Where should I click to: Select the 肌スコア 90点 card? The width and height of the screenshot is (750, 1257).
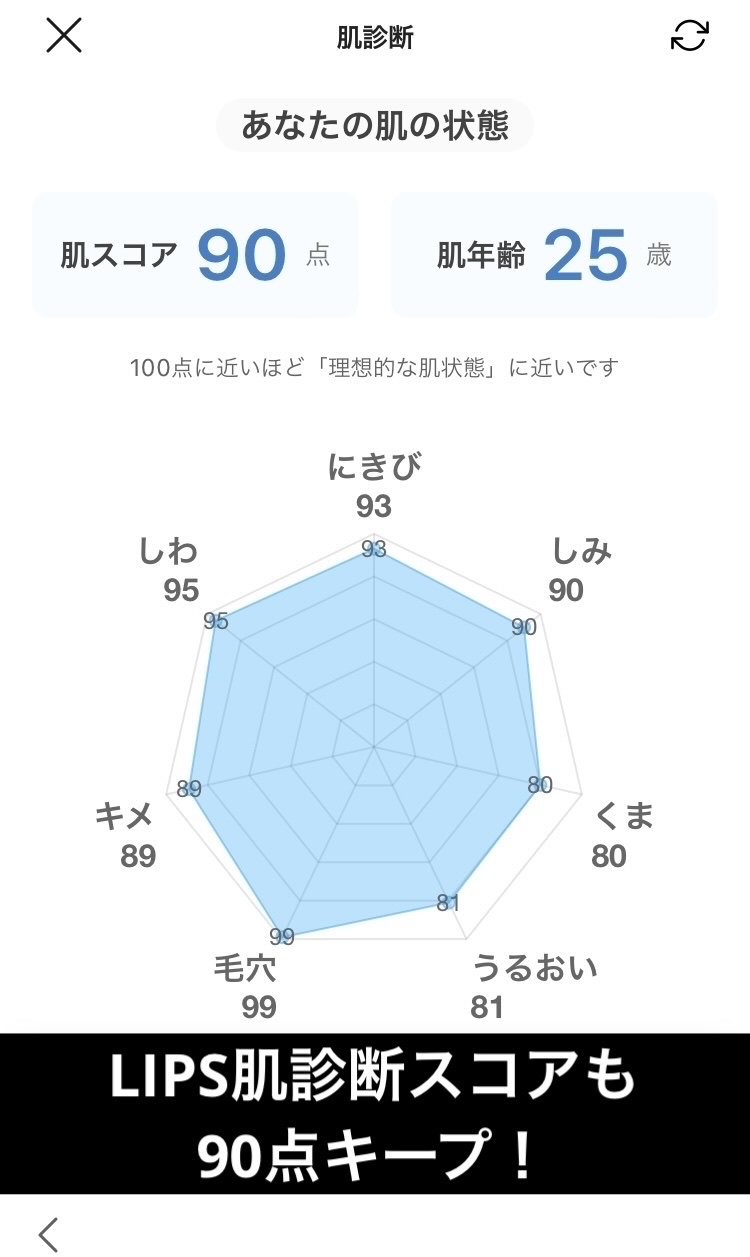[195, 255]
